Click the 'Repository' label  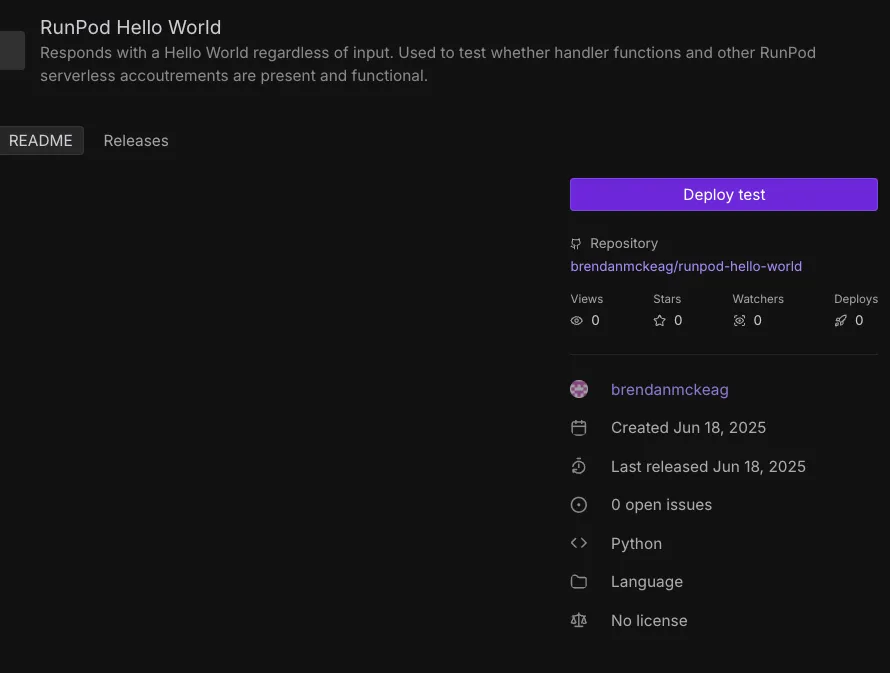pyautogui.click(x=624, y=243)
